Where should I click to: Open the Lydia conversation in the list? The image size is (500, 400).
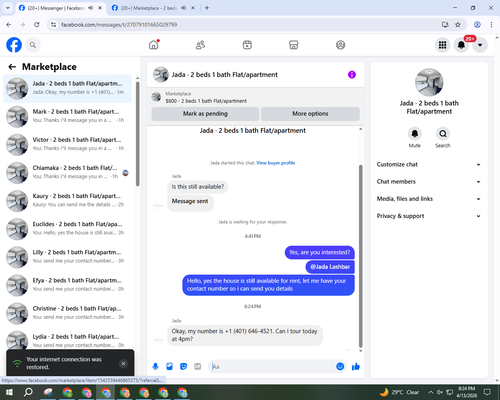[x=67, y=340]
